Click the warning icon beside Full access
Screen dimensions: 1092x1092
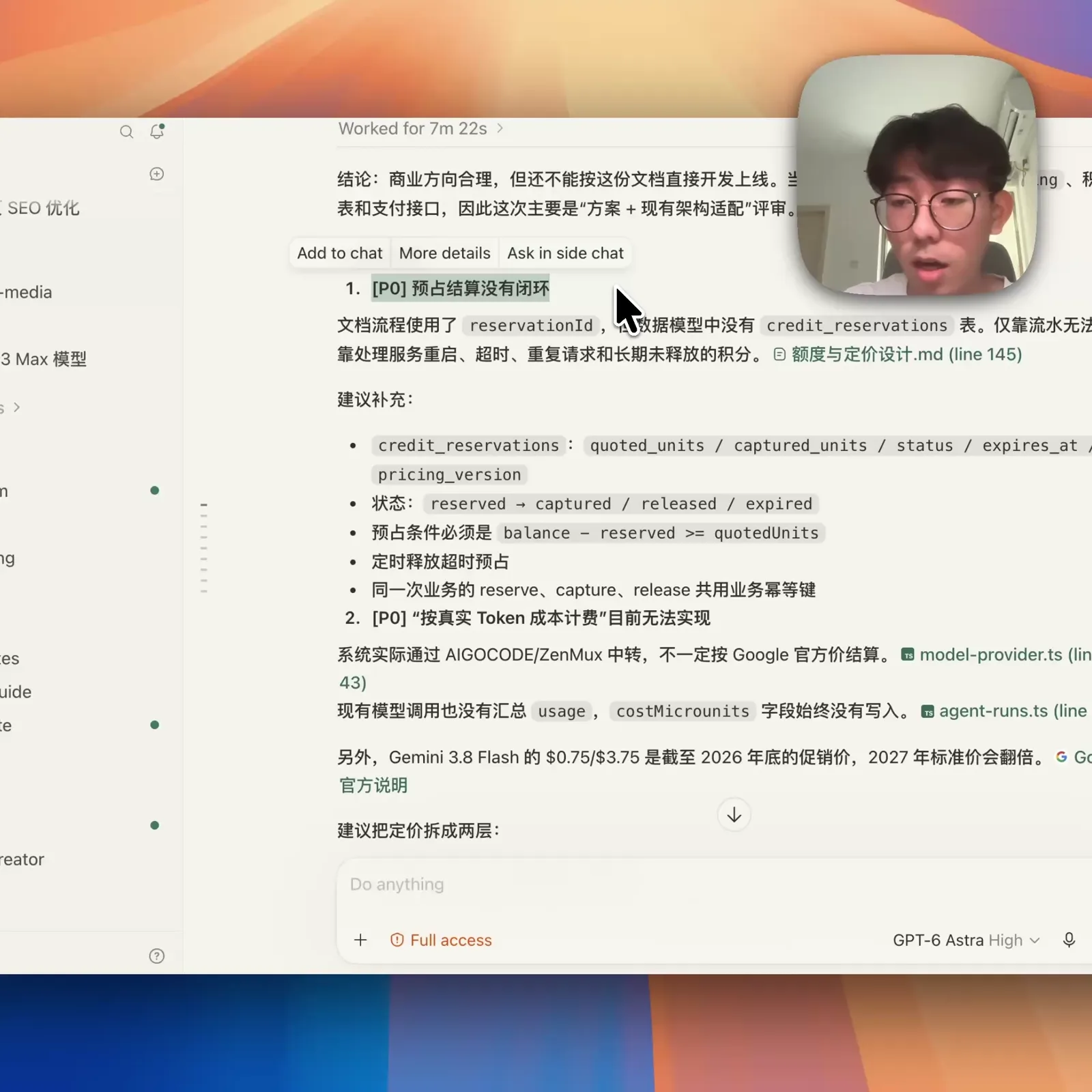pyautogui.click(x=397, y=940)
